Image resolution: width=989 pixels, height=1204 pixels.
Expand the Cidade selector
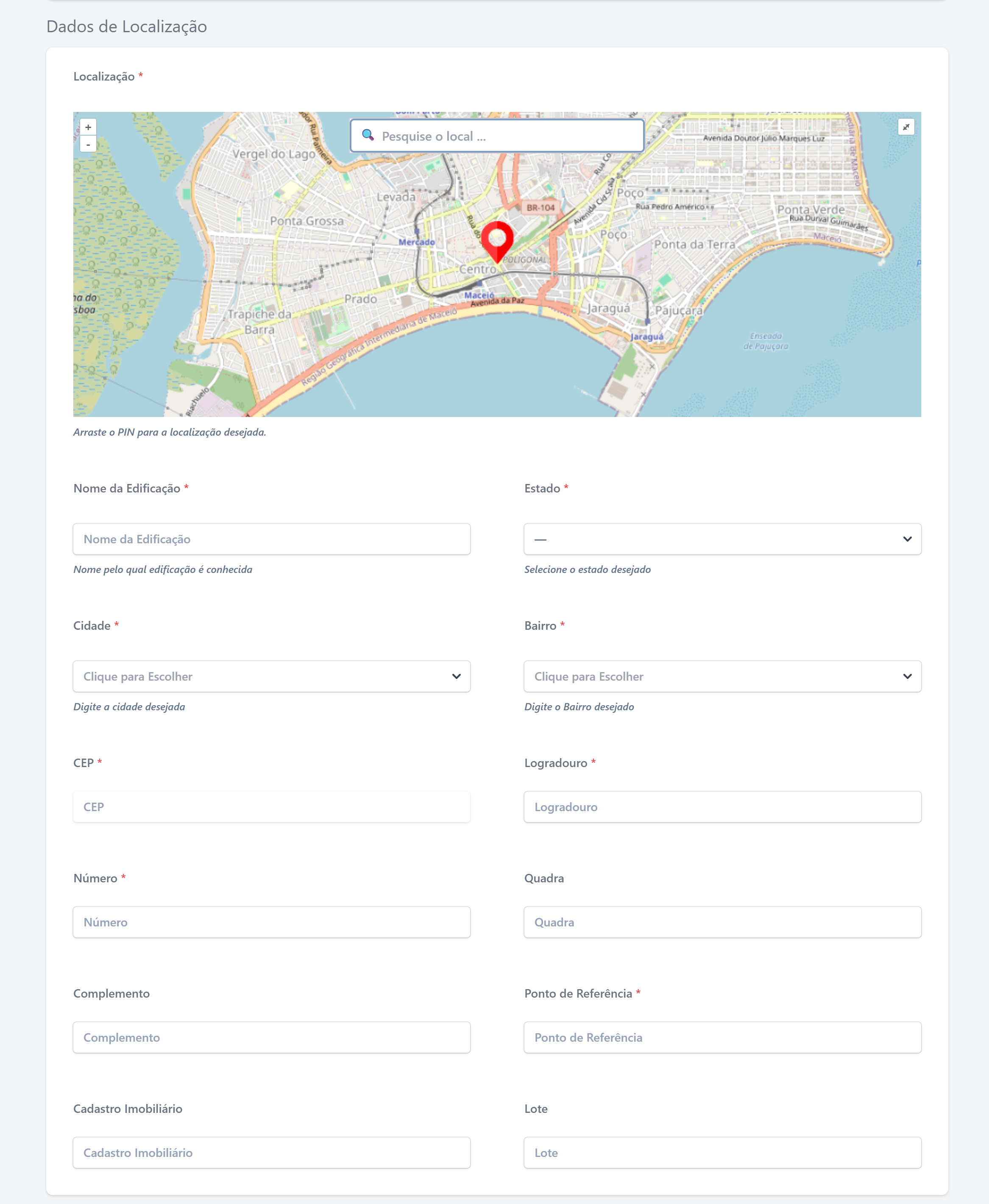coord(271,676)
